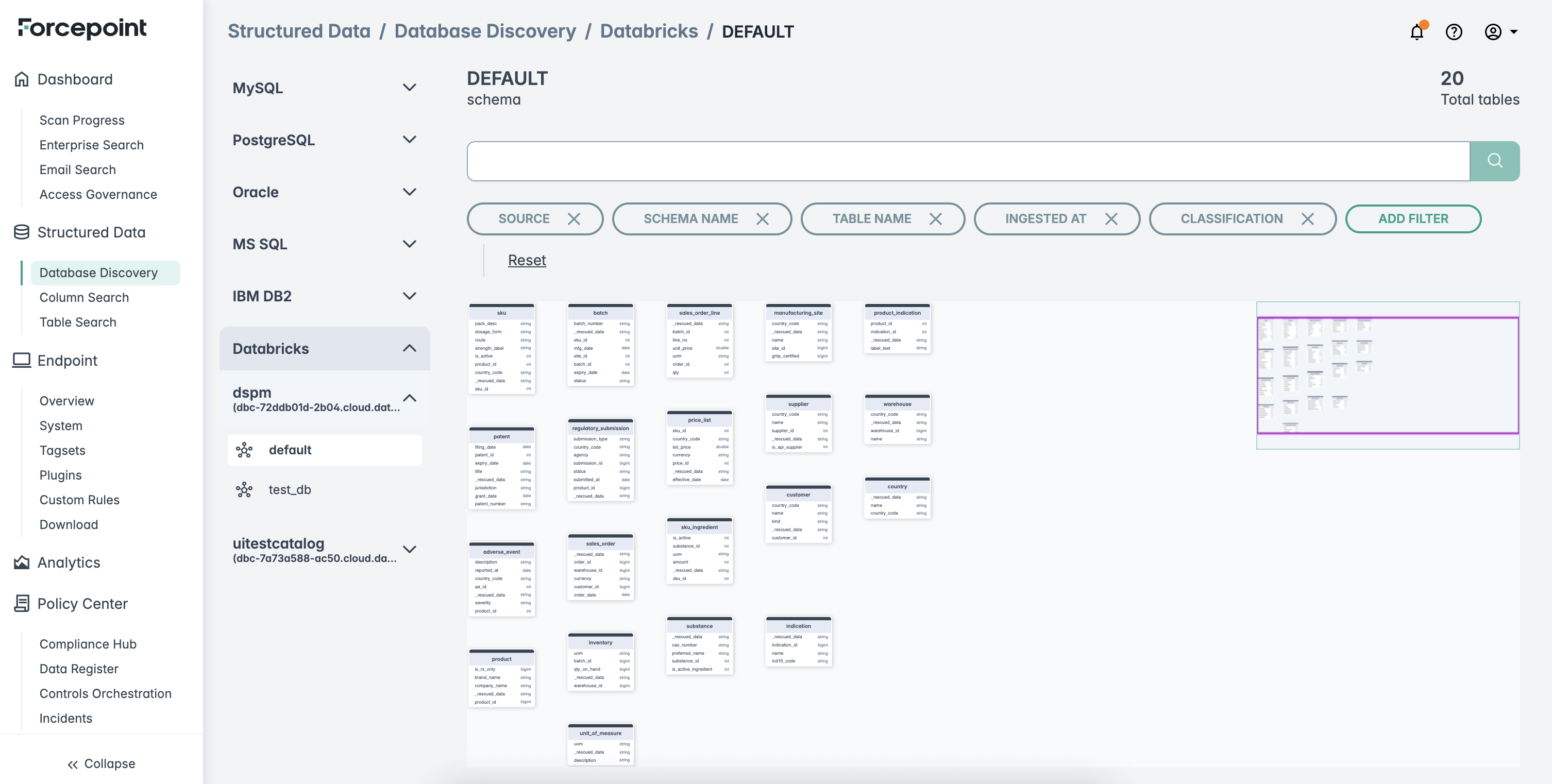Click the Analytics chart icon
1552x784 pixels.
22,563
